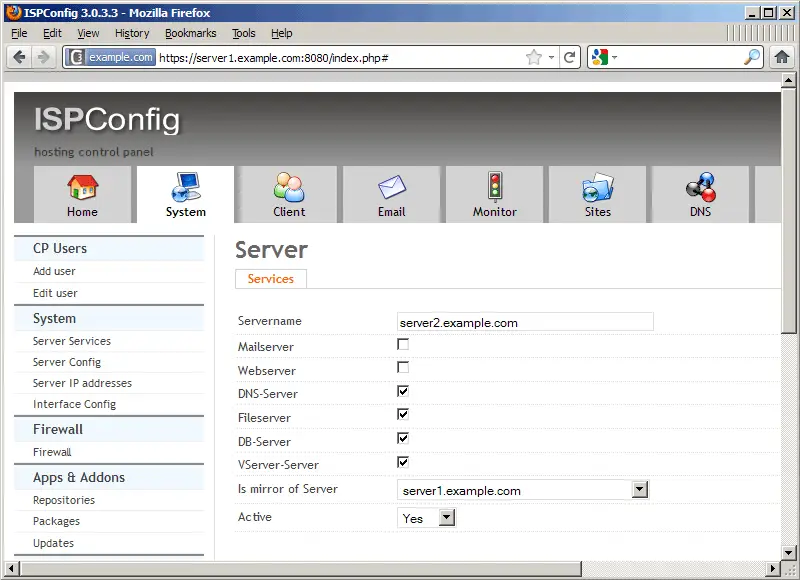Open the History menu
The image size is (800, 580).
point(132,33)
